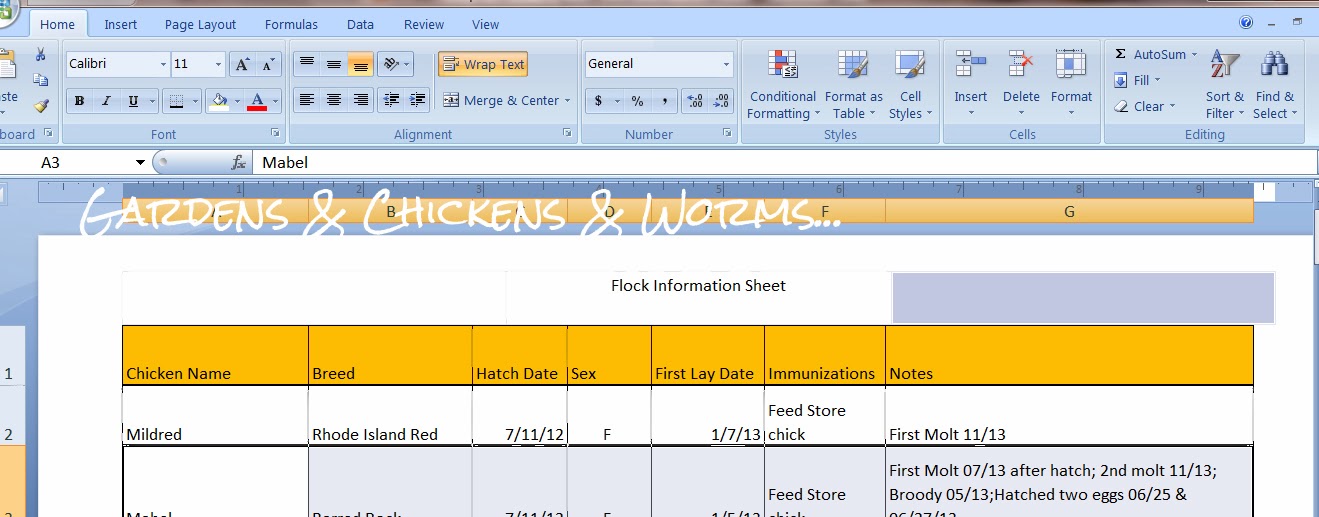The image size is (1319, 517).
Task: Click the Format Painter brush icon
Action: pos(41,105)
